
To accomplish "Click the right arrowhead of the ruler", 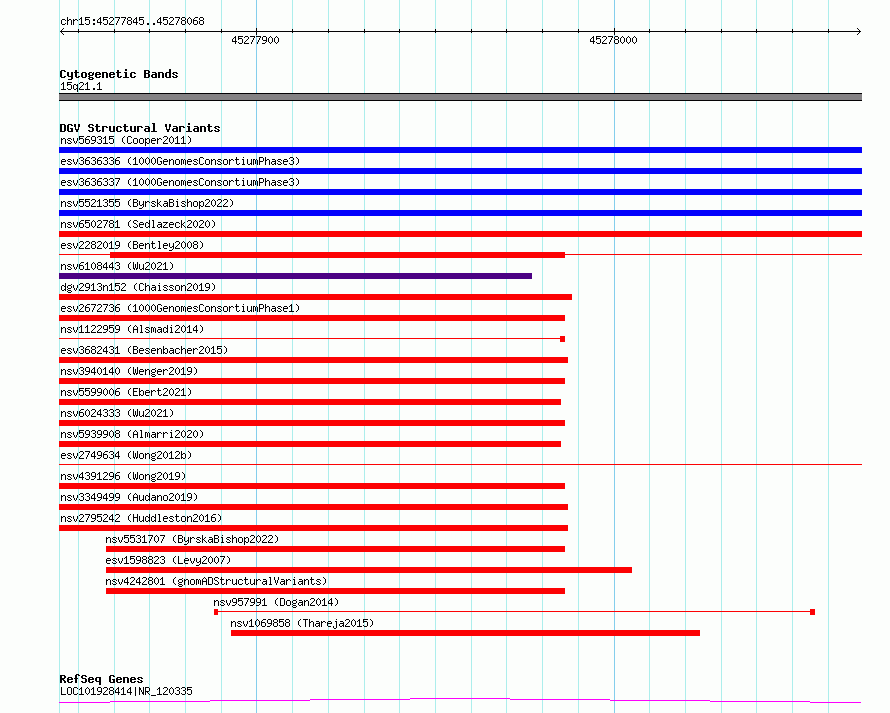I will click(x=859, y=31).
